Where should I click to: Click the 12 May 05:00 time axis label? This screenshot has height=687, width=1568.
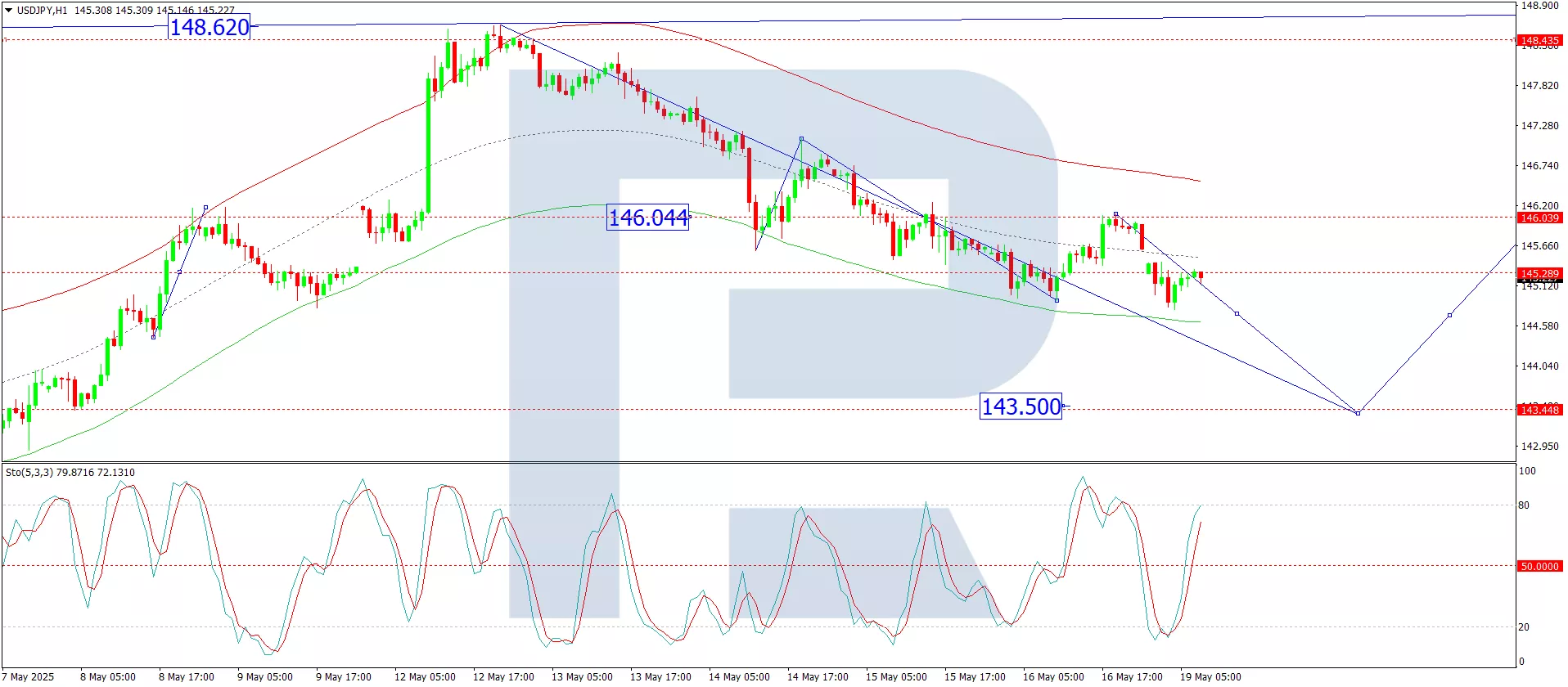coord(425,676)
